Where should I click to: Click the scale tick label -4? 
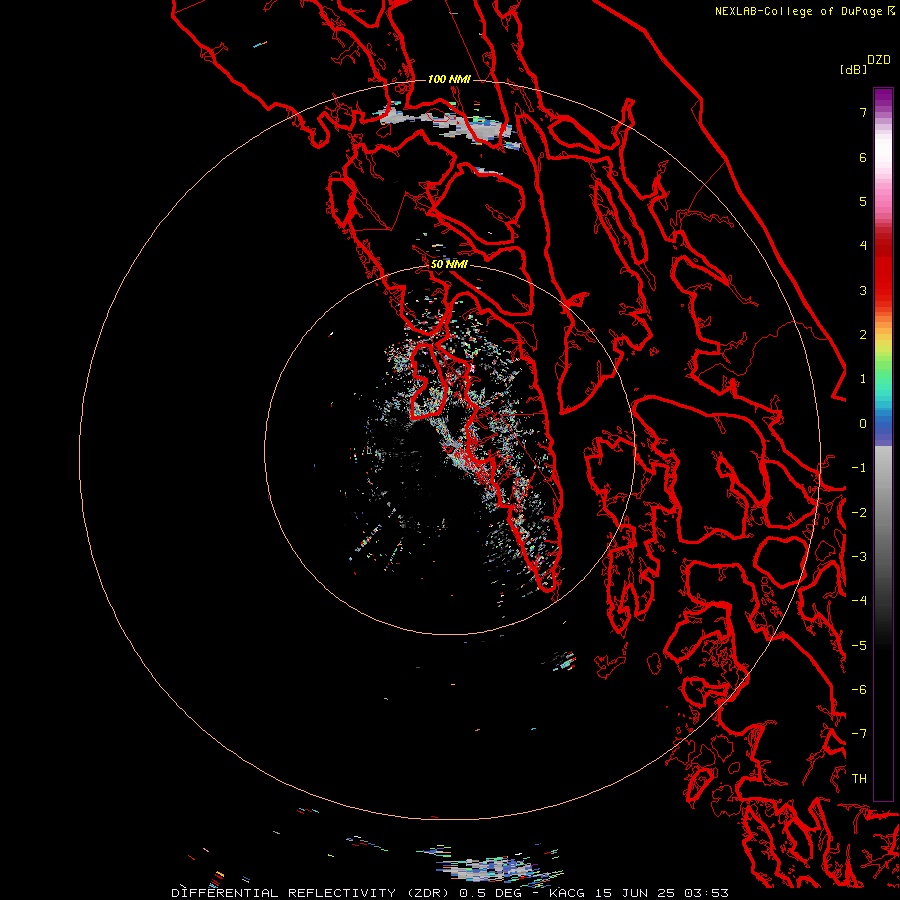[x=859, y=600]
